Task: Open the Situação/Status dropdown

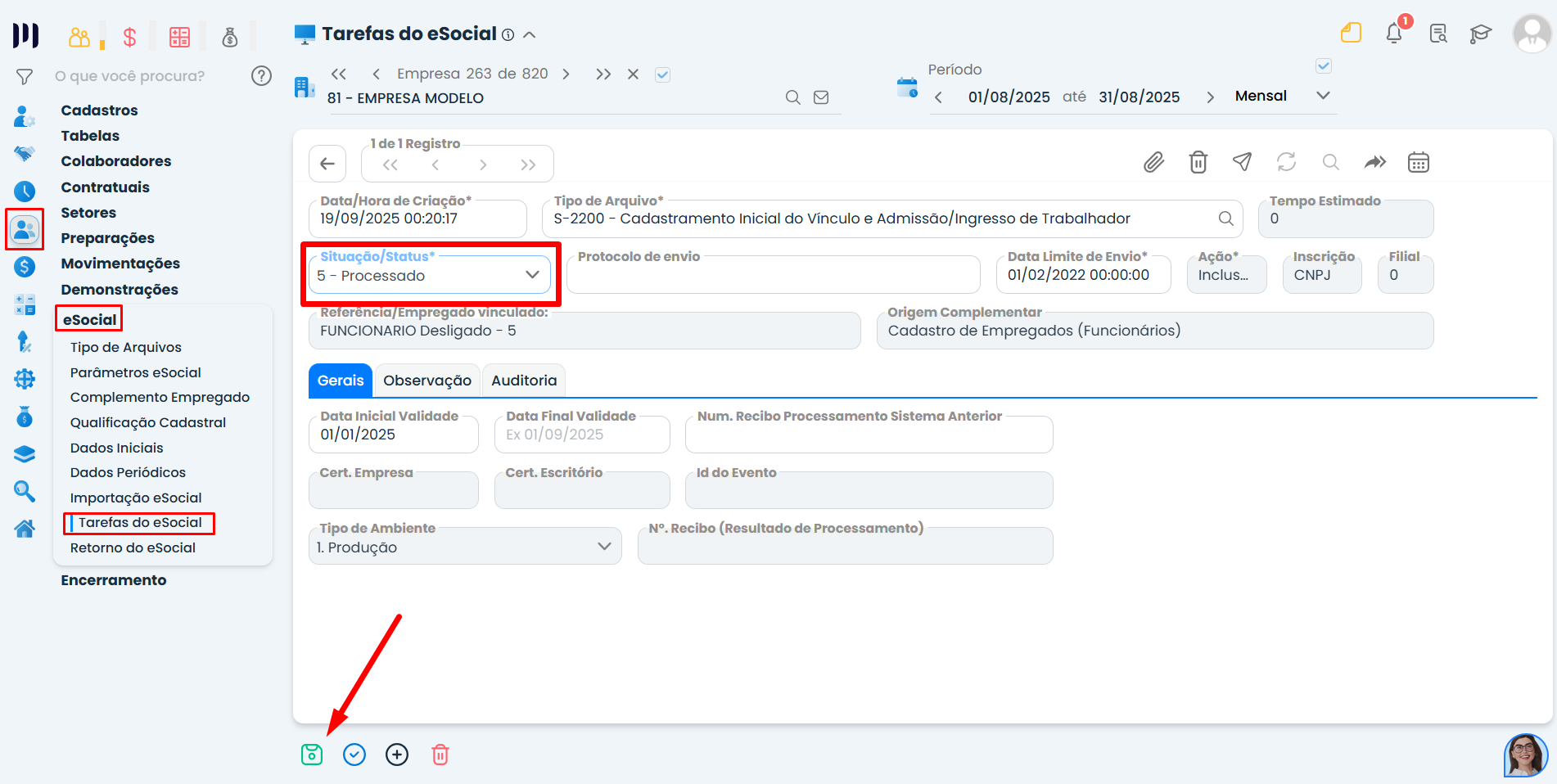Action: (x=430, y=275)
